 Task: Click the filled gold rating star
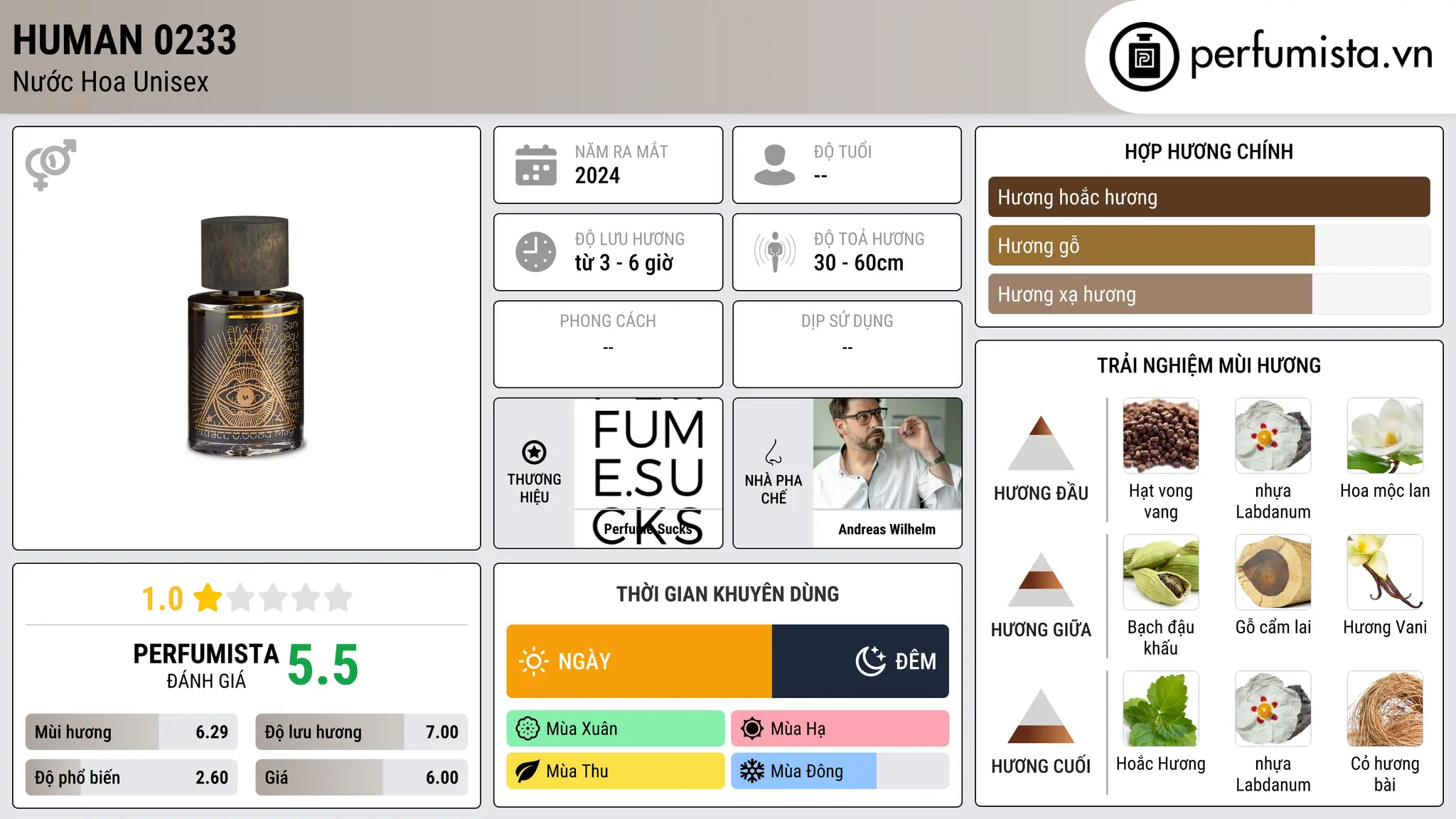click(208, 597)
